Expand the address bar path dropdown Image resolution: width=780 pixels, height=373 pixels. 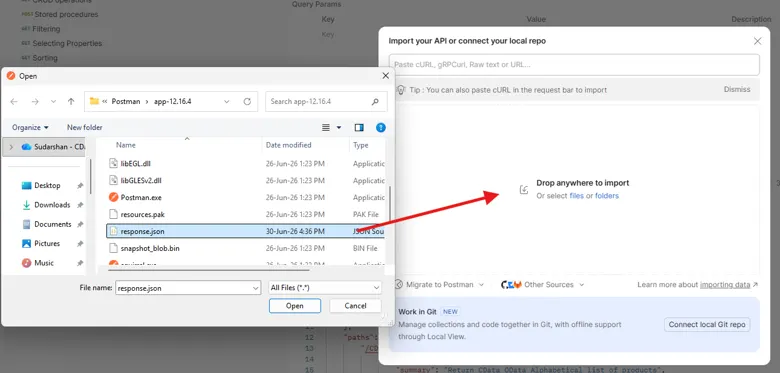tap(227, 101)
